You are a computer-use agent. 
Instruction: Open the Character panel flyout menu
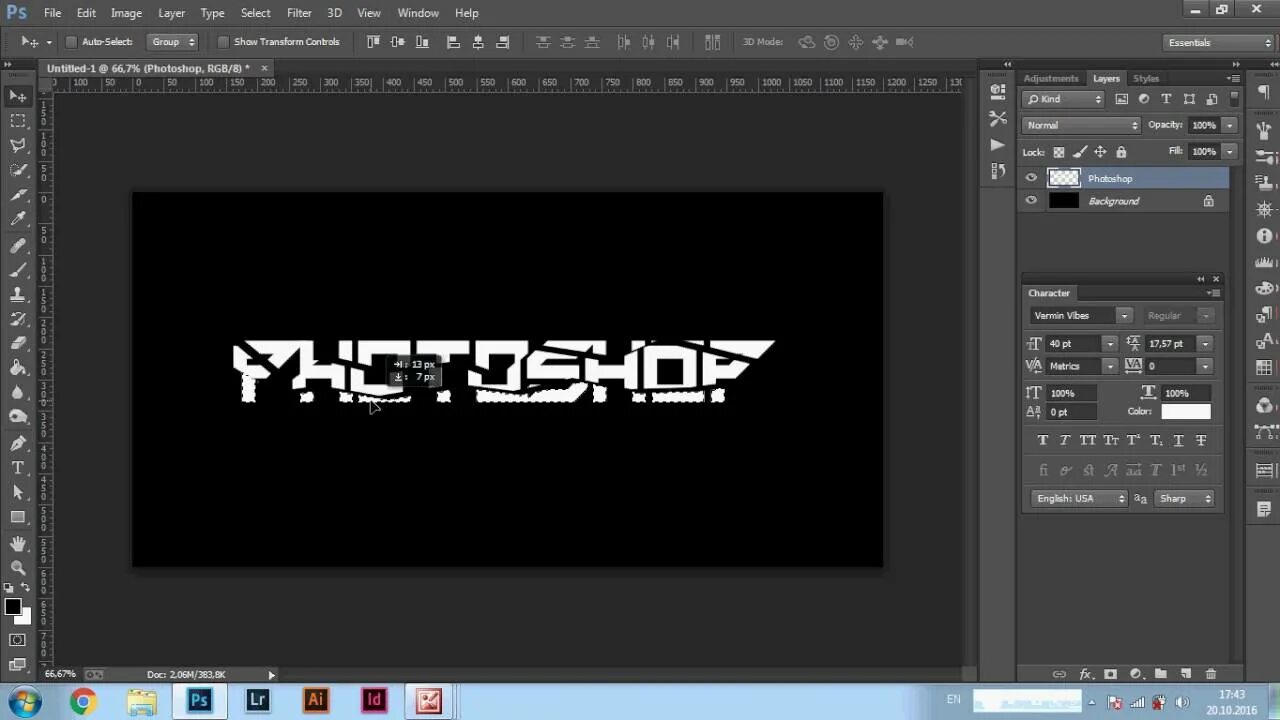(x=1213, y=293)
